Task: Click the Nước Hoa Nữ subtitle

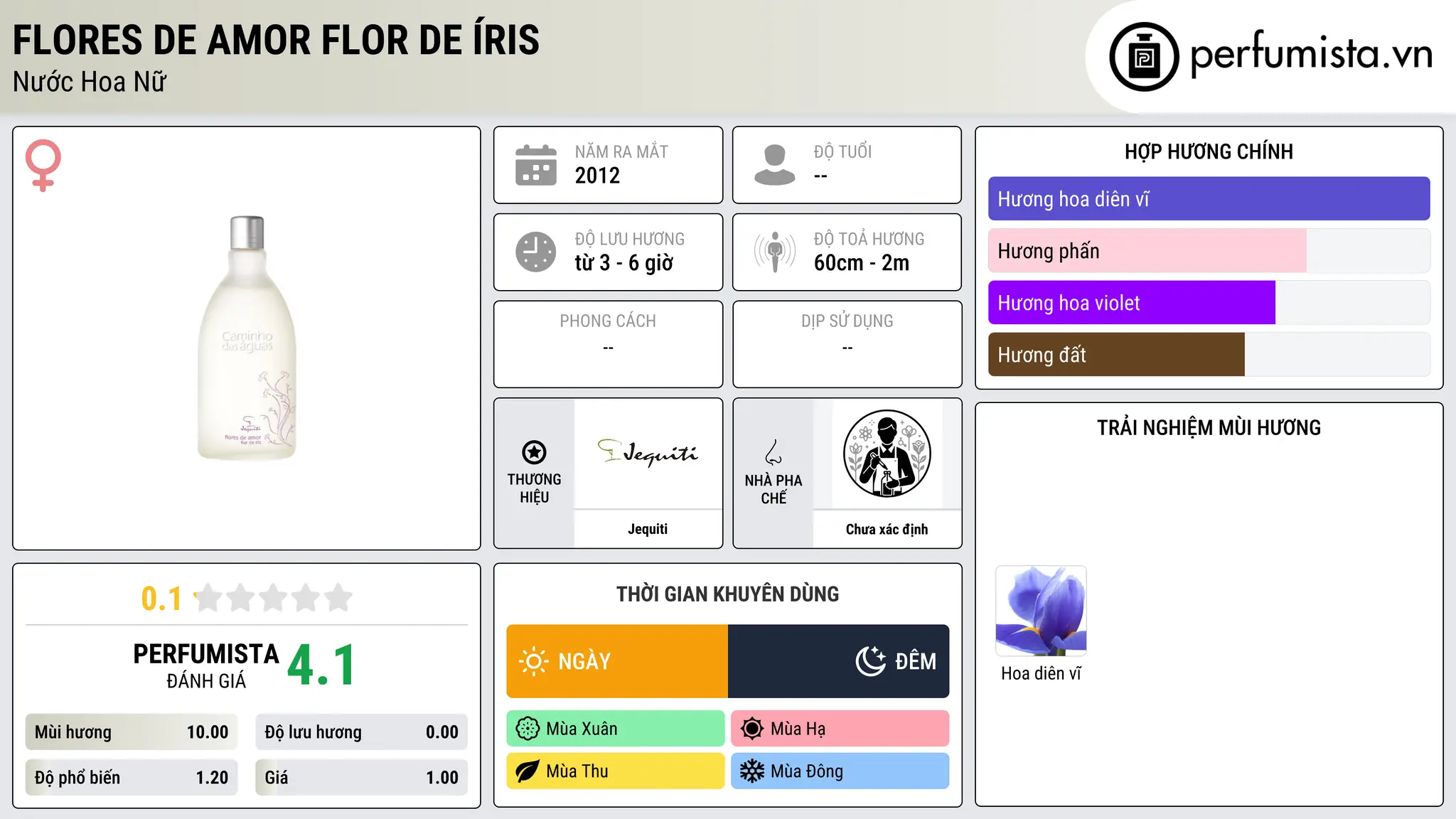Action: [x=90, y=82]
